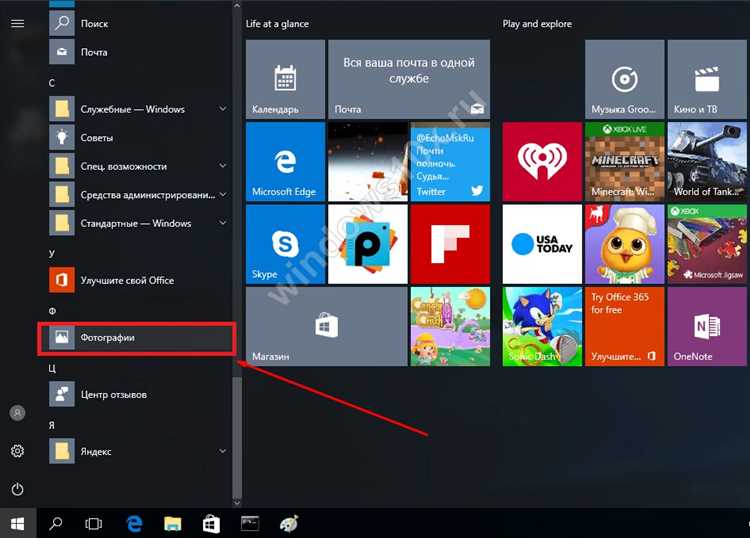Launch Почта from the app list

click(138, 52)
